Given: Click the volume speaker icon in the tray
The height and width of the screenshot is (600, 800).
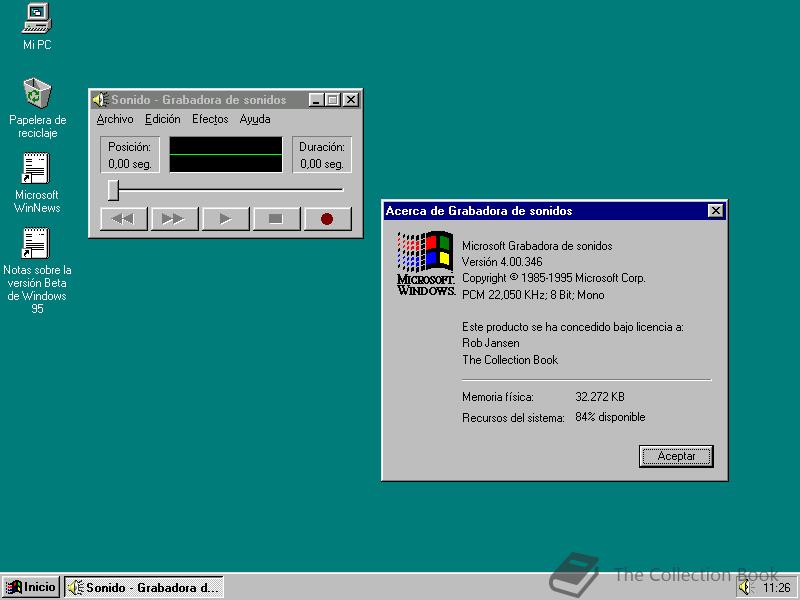Looking at the screenshot, I should [x=745, y=587].
